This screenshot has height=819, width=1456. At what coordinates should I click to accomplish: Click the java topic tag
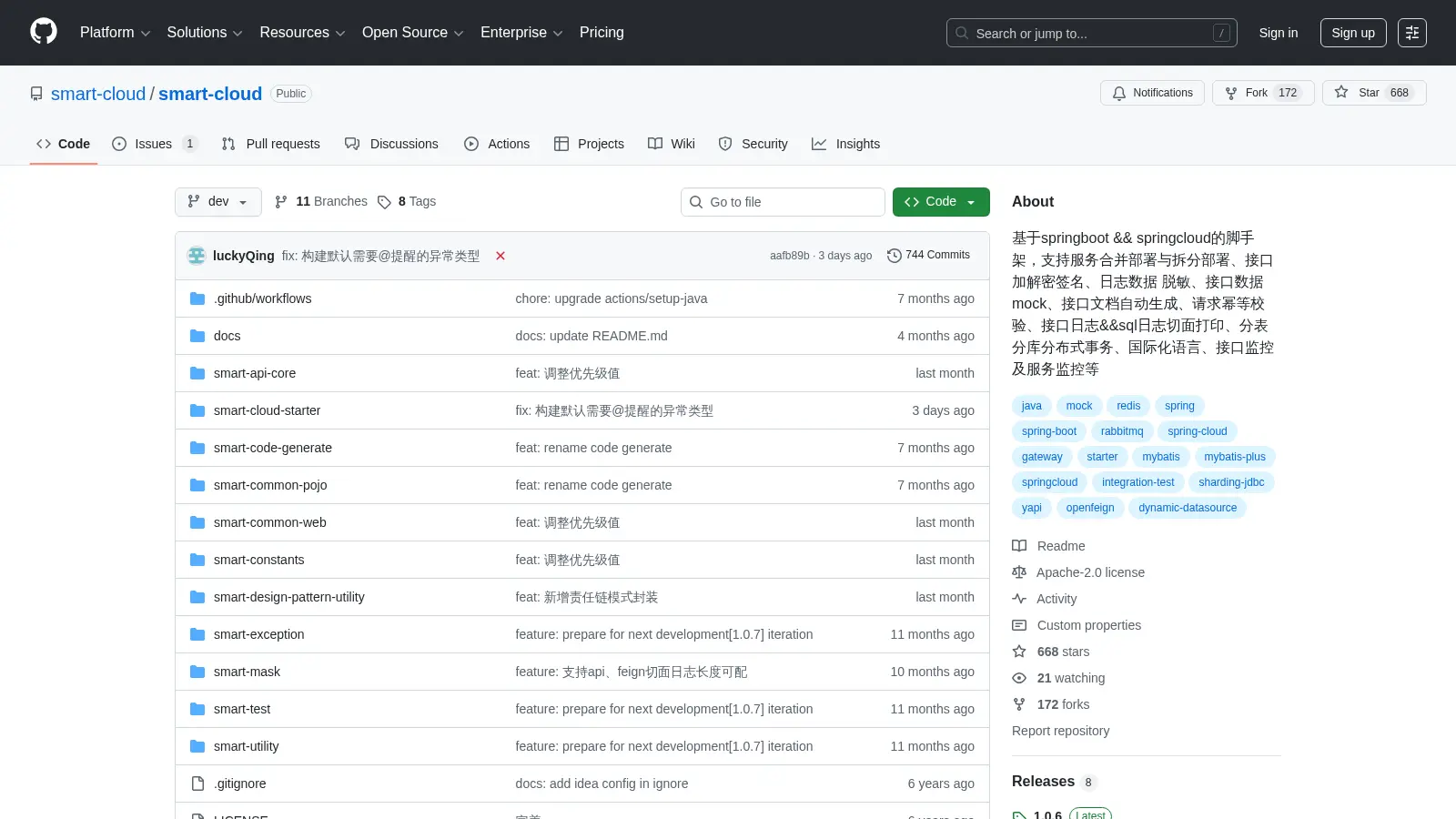pos(1032,406)
